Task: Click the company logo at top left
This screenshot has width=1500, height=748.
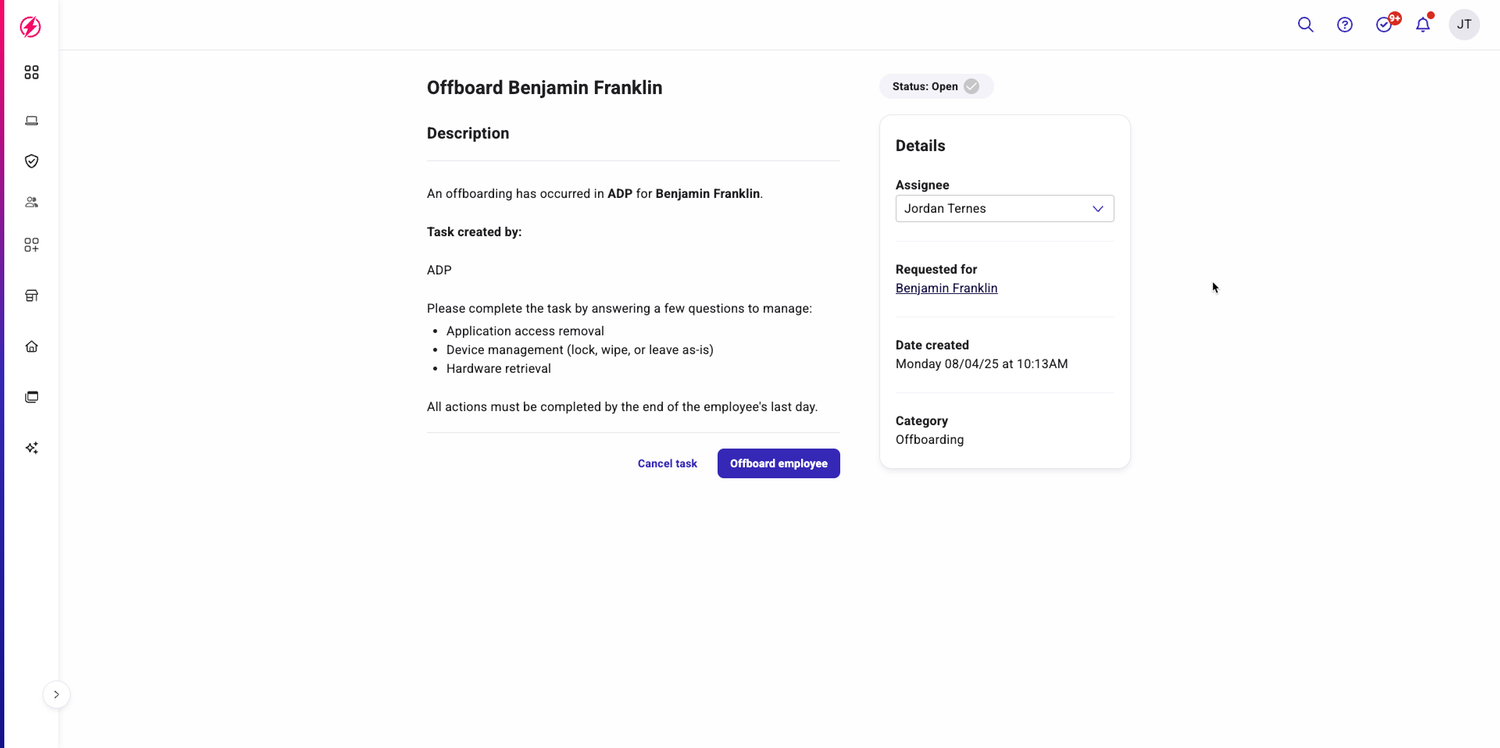Action: pyautogui.click(x=30, y=27)
